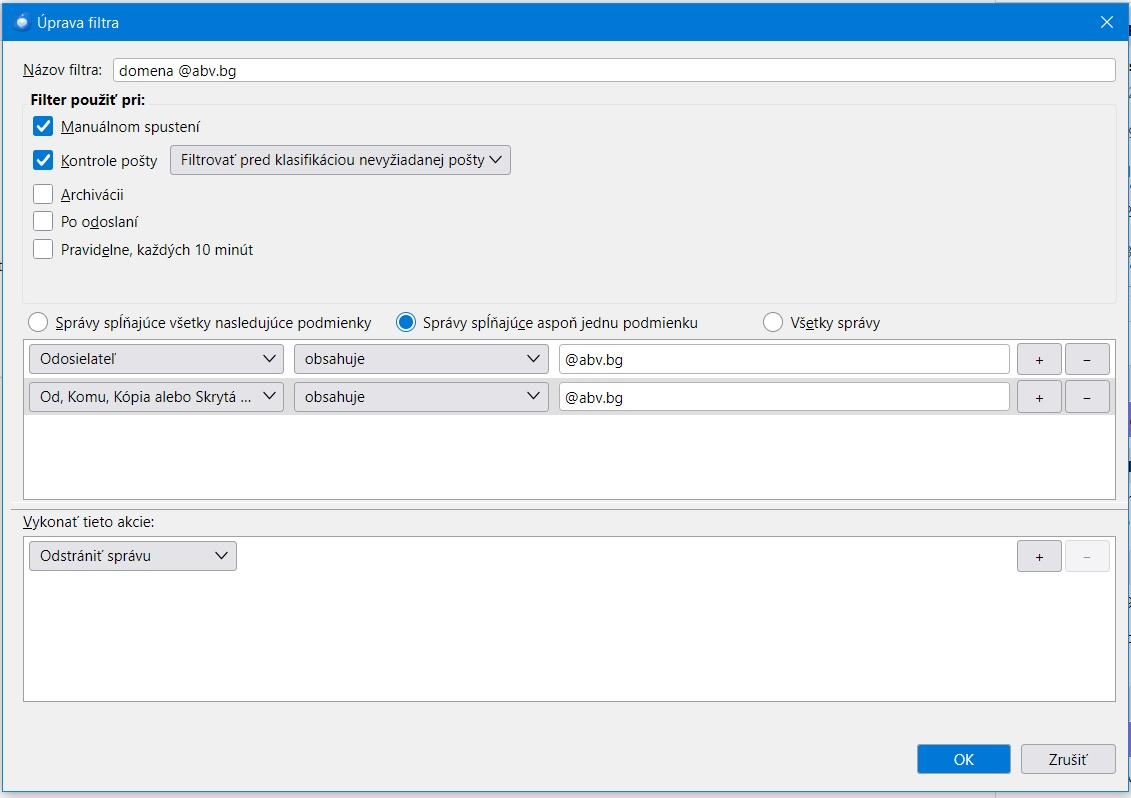Expand the Odosielateľ field dropdown
Screen dimensions: 1131x798
tap(156, 360)
